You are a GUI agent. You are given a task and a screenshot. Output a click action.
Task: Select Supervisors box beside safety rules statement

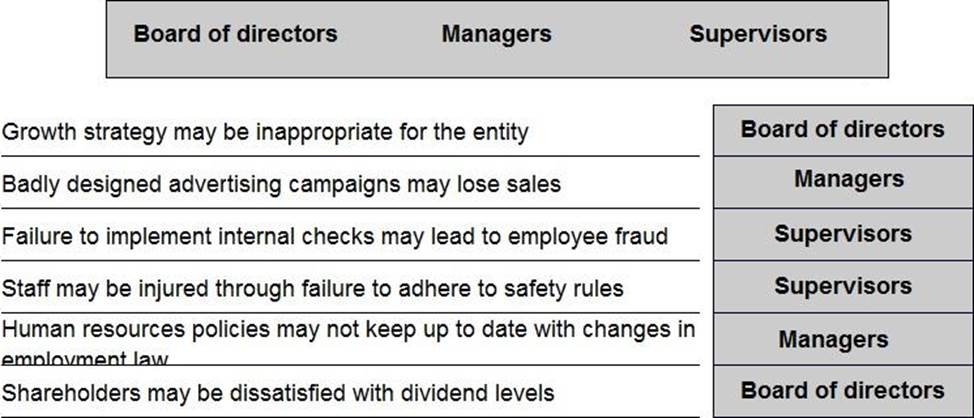pos(842,287)
